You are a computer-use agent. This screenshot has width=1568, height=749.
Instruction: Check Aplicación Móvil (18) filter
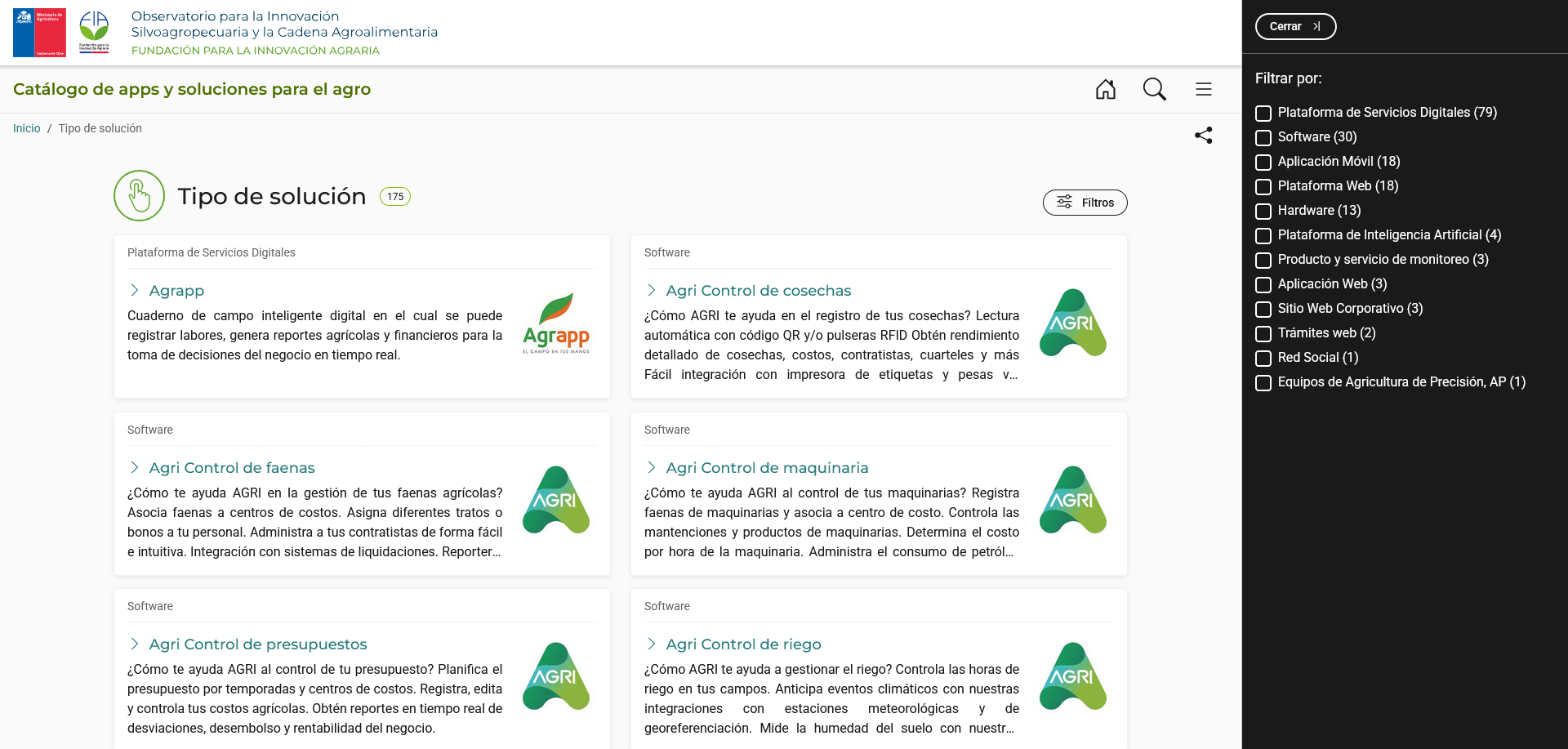pos(1263,163)
